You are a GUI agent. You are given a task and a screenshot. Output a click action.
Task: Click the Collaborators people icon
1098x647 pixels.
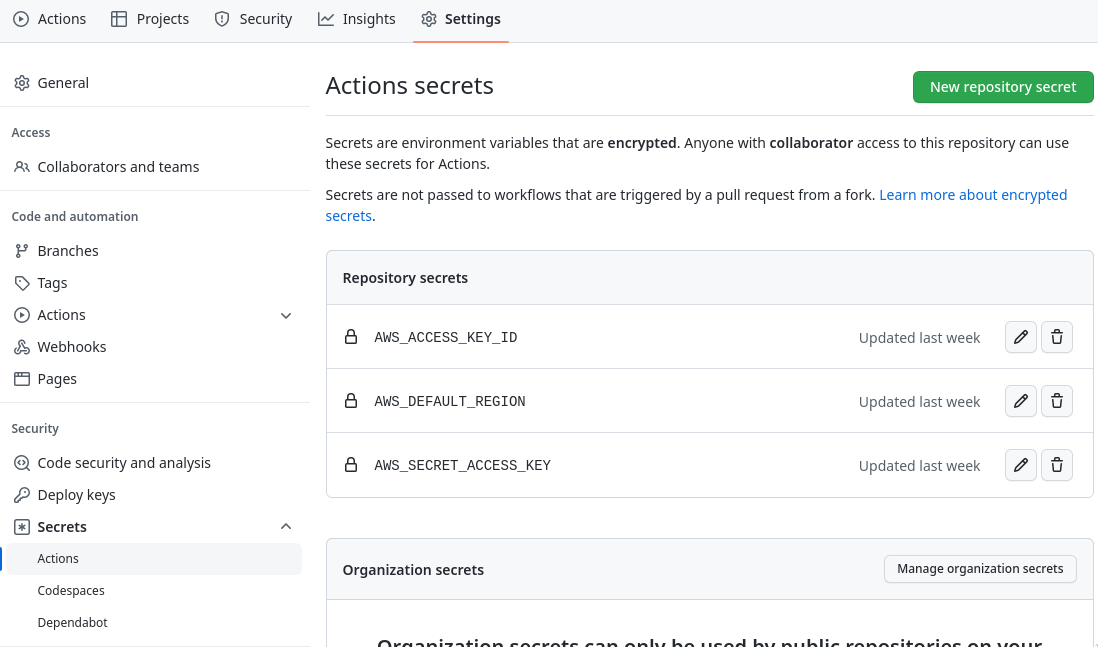click(22, 167)
